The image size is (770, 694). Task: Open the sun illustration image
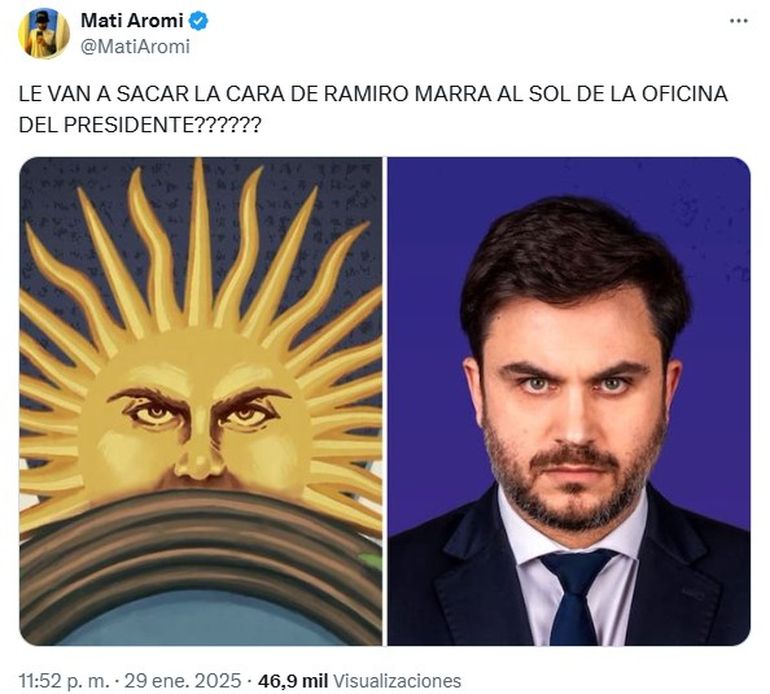[201, 401]
